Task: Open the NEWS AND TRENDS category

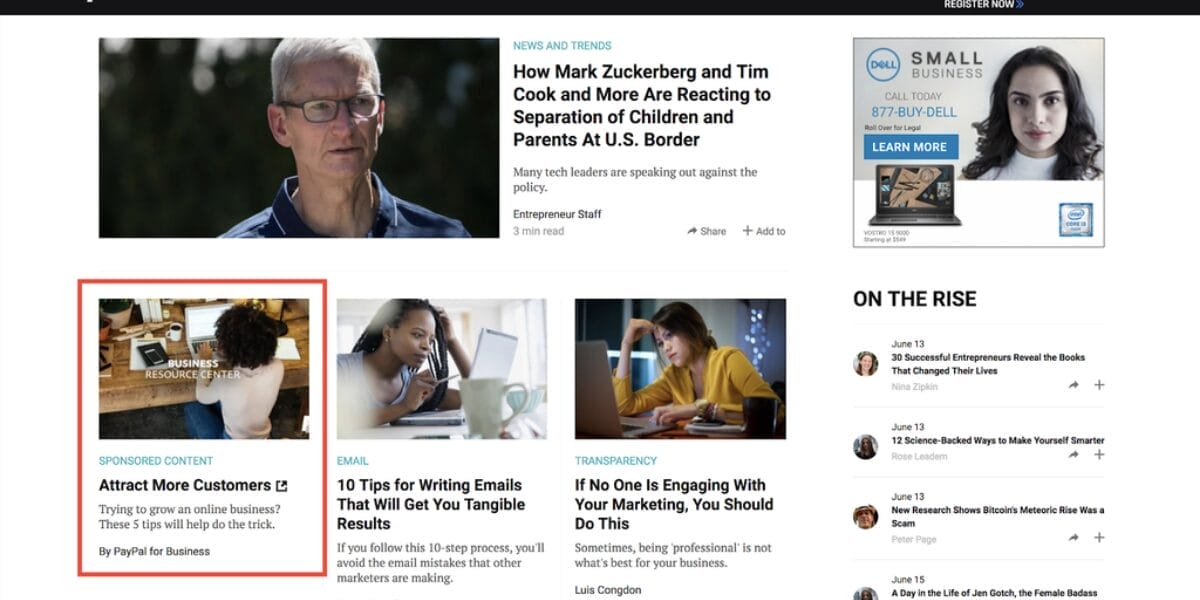Action: (x=561, y=45)
